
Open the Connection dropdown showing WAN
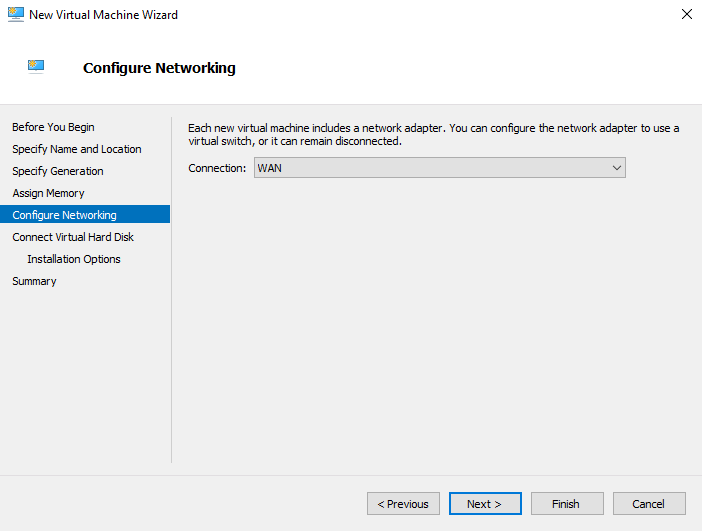(440, 168)
